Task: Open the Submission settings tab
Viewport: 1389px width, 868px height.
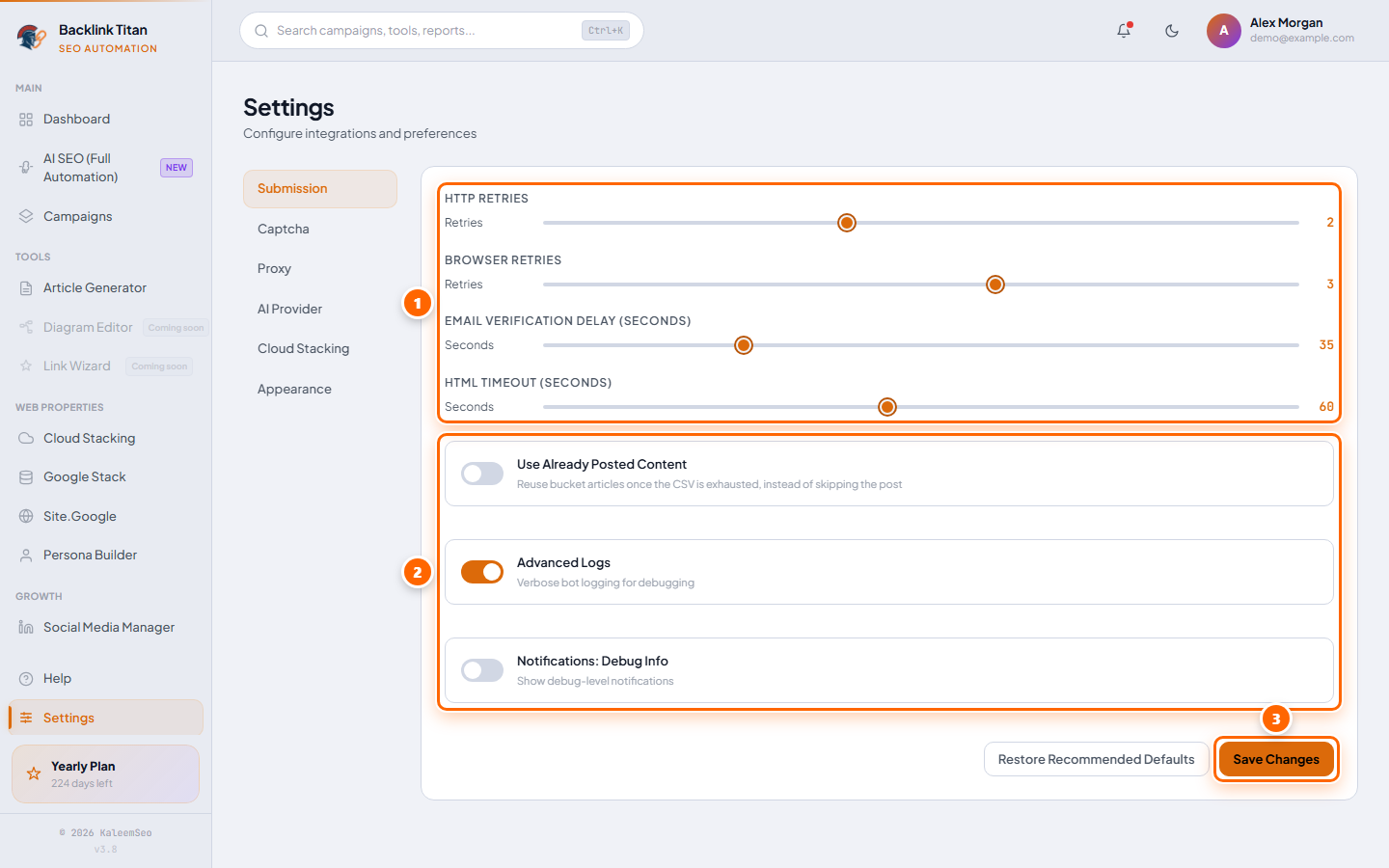Action: [x=320, y=189]
